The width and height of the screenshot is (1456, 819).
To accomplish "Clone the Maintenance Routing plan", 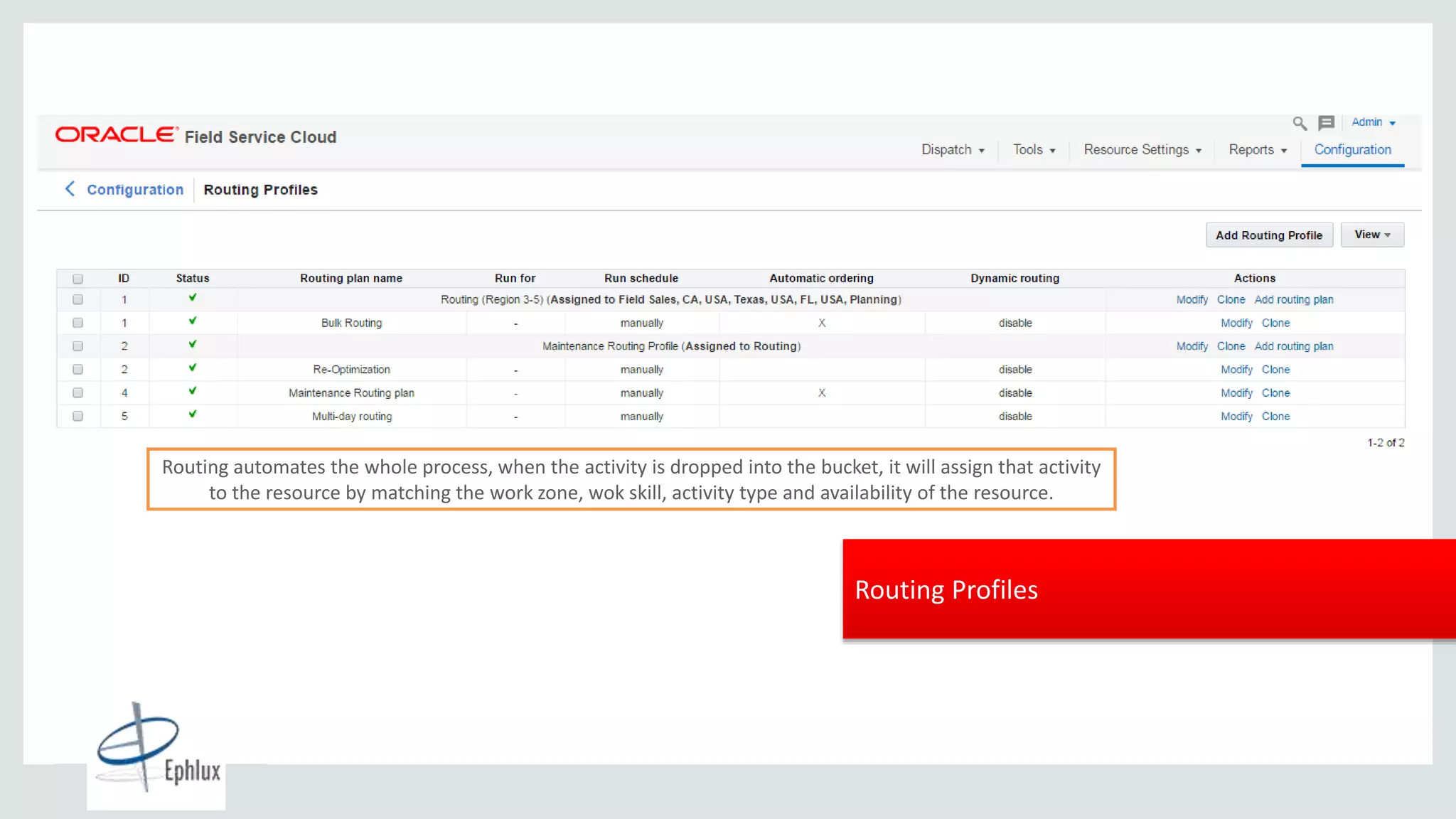I will tap(1275, 393).
